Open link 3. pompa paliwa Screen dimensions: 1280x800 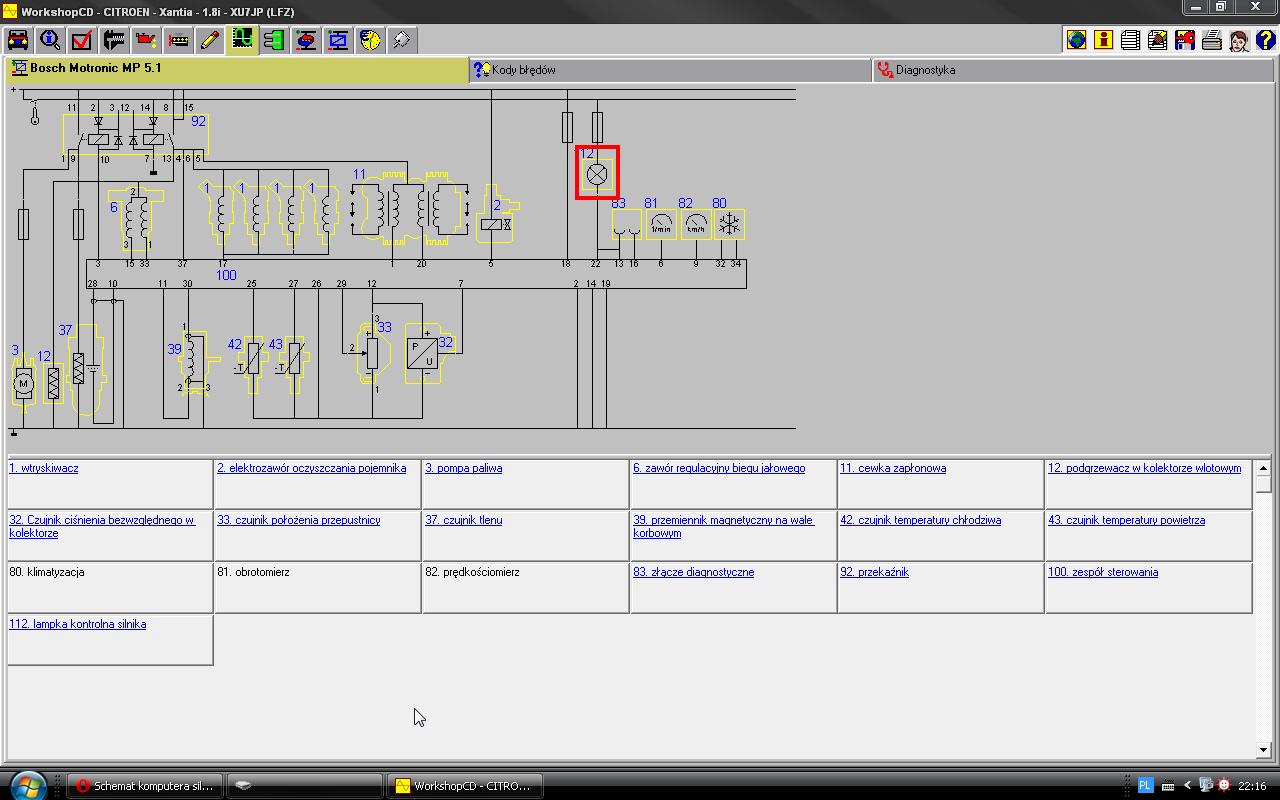(x=464, y=468)
